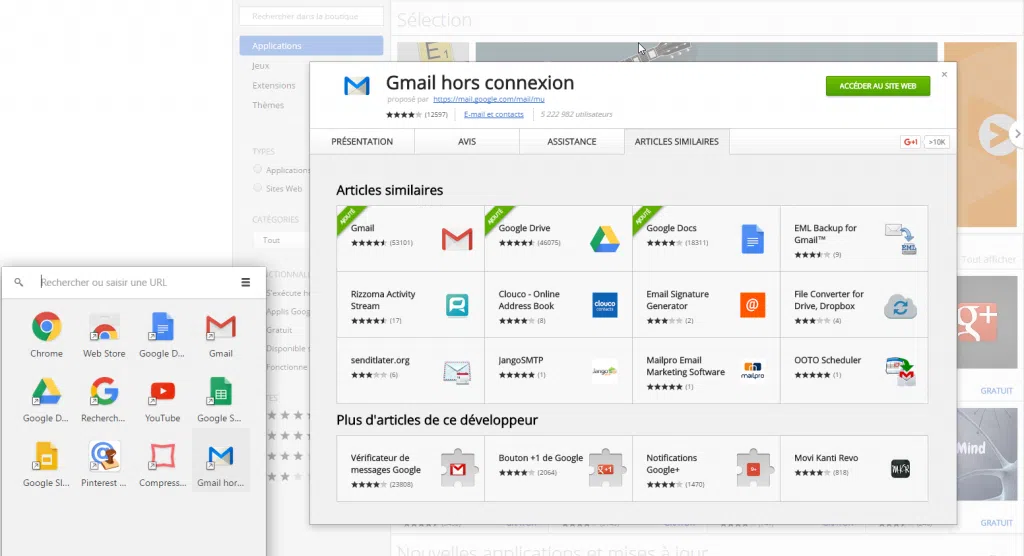
Task: Open File Converter for Drive, Dropbox
Action: (x=854, y=304)
